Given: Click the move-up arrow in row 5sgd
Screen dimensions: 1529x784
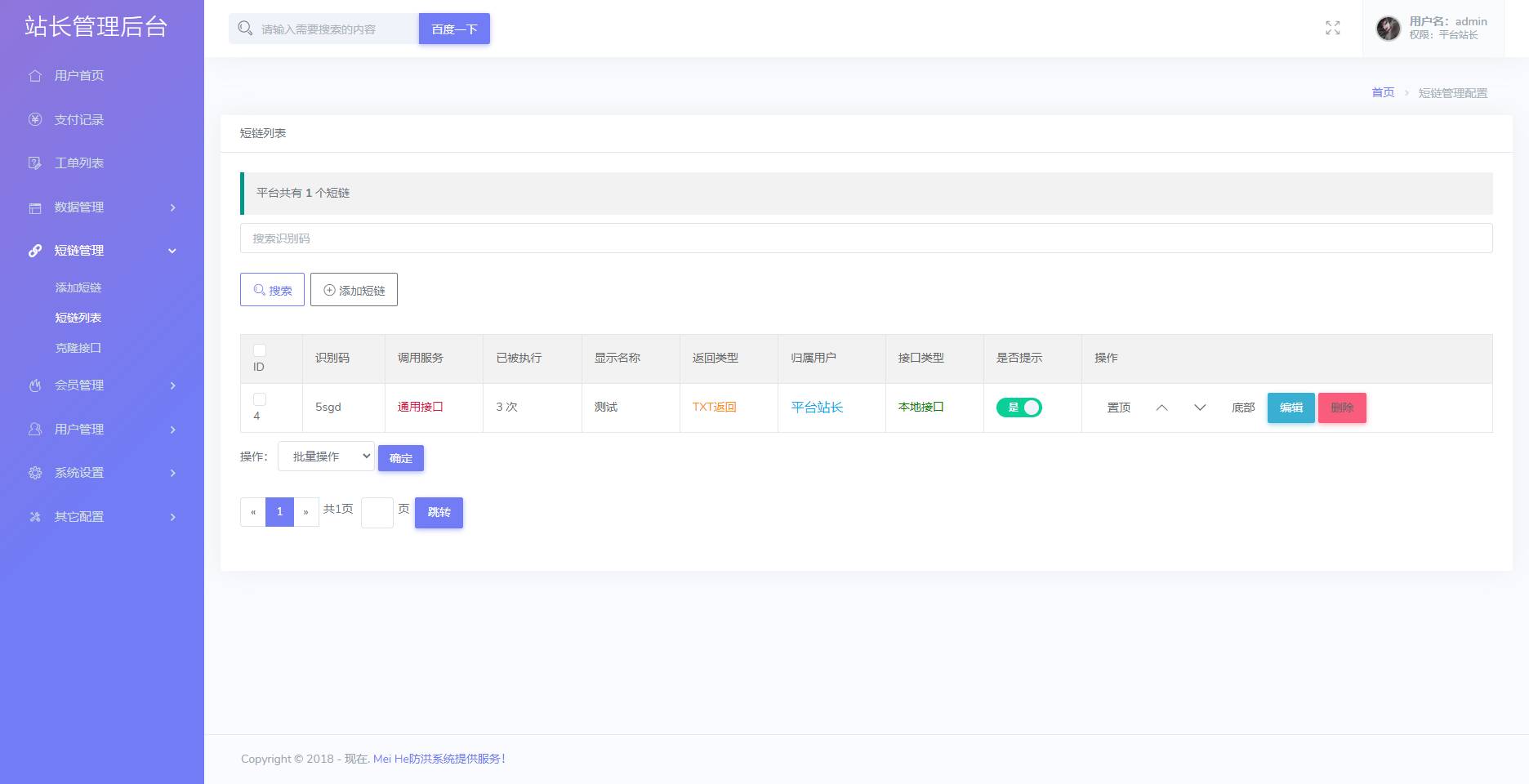Looking at the screenshot, I should (x=1161, y=408).
